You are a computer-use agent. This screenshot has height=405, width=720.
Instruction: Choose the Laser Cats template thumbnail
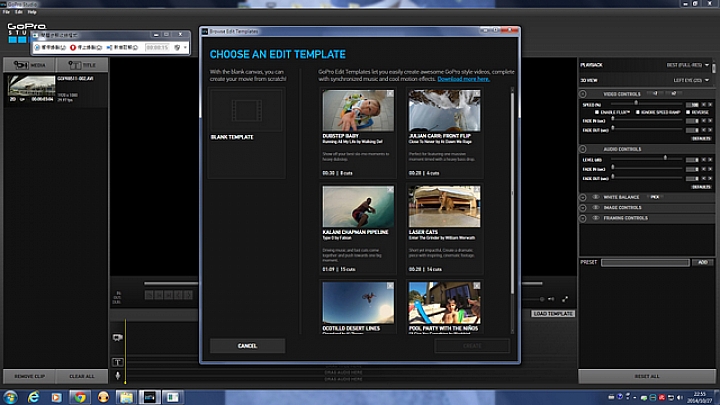[x=444, y=207]
